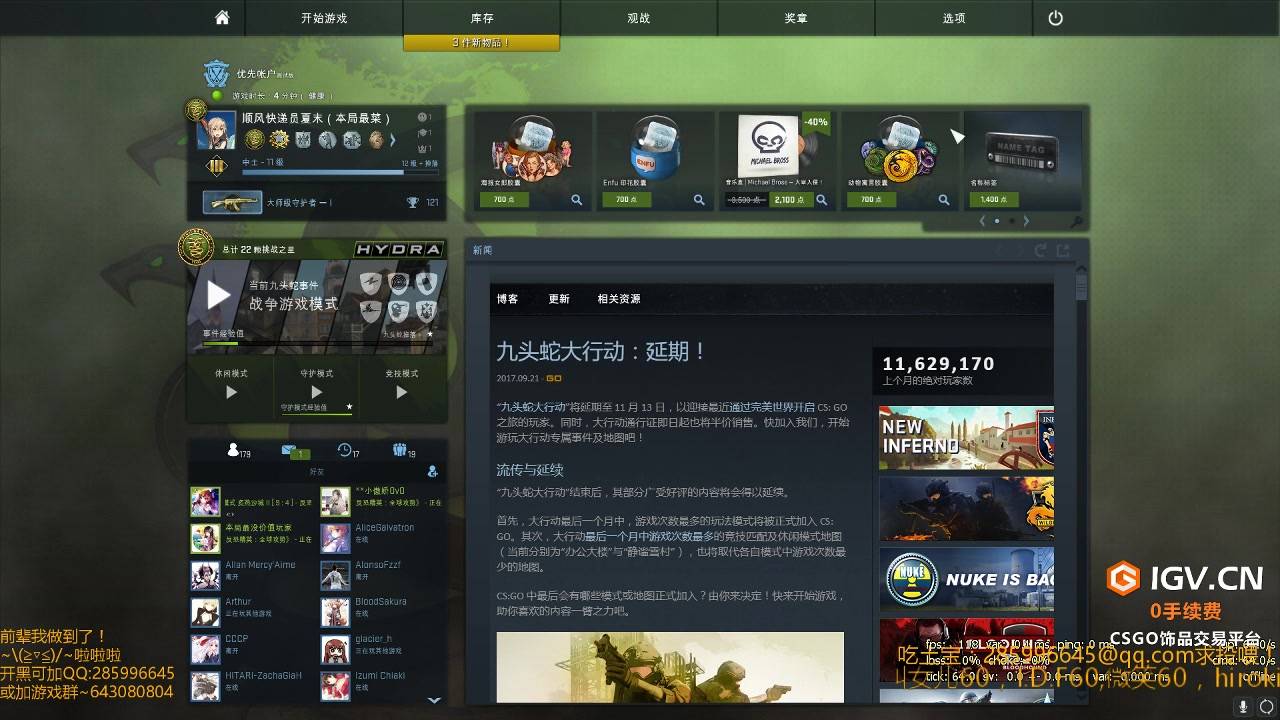Select second store page dot
Screen dimensions: 1280x720
coord(1012,221)
